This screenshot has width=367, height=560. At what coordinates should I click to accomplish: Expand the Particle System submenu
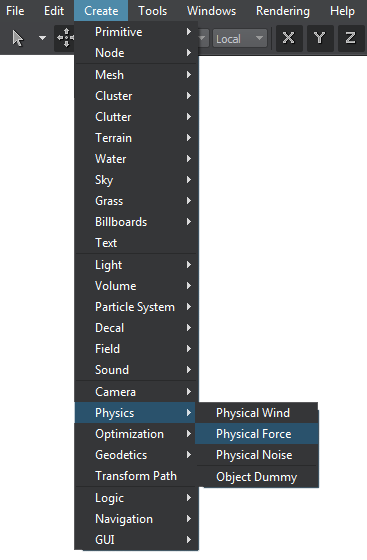136,307
